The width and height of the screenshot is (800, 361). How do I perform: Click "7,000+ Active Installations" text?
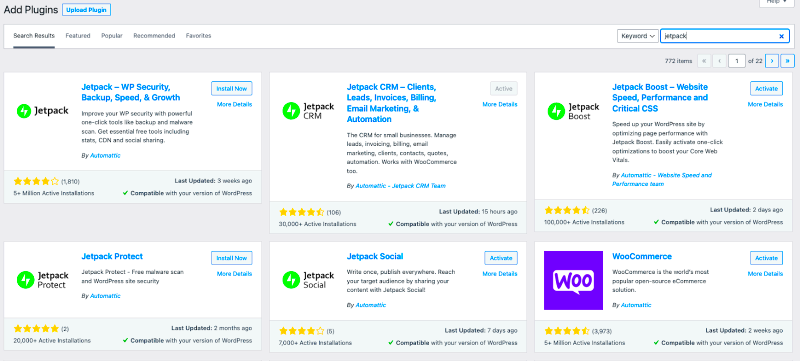click(316, 343)
